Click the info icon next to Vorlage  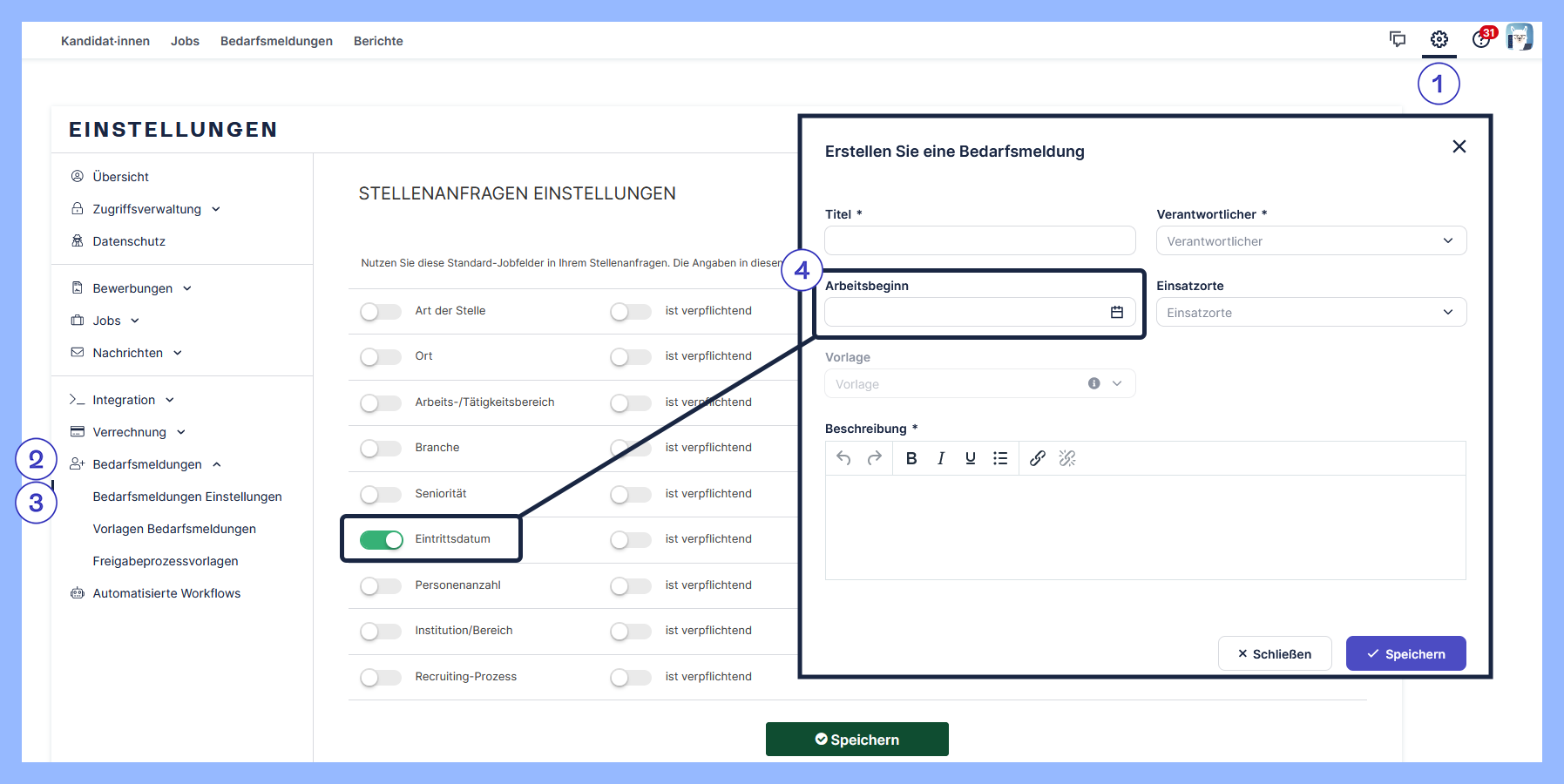pyautogui.click(x=1094, y=383)
